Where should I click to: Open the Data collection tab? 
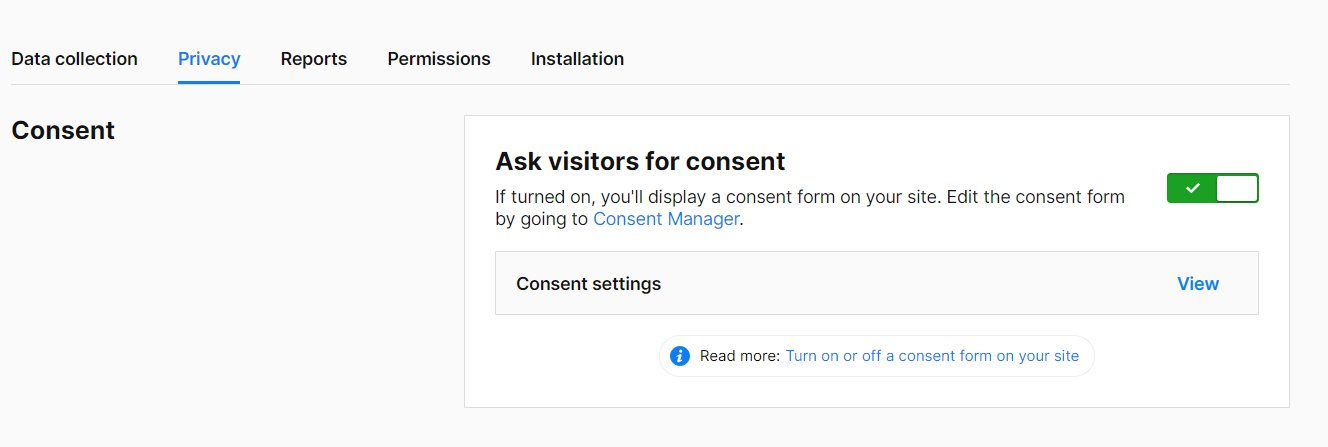74,59
